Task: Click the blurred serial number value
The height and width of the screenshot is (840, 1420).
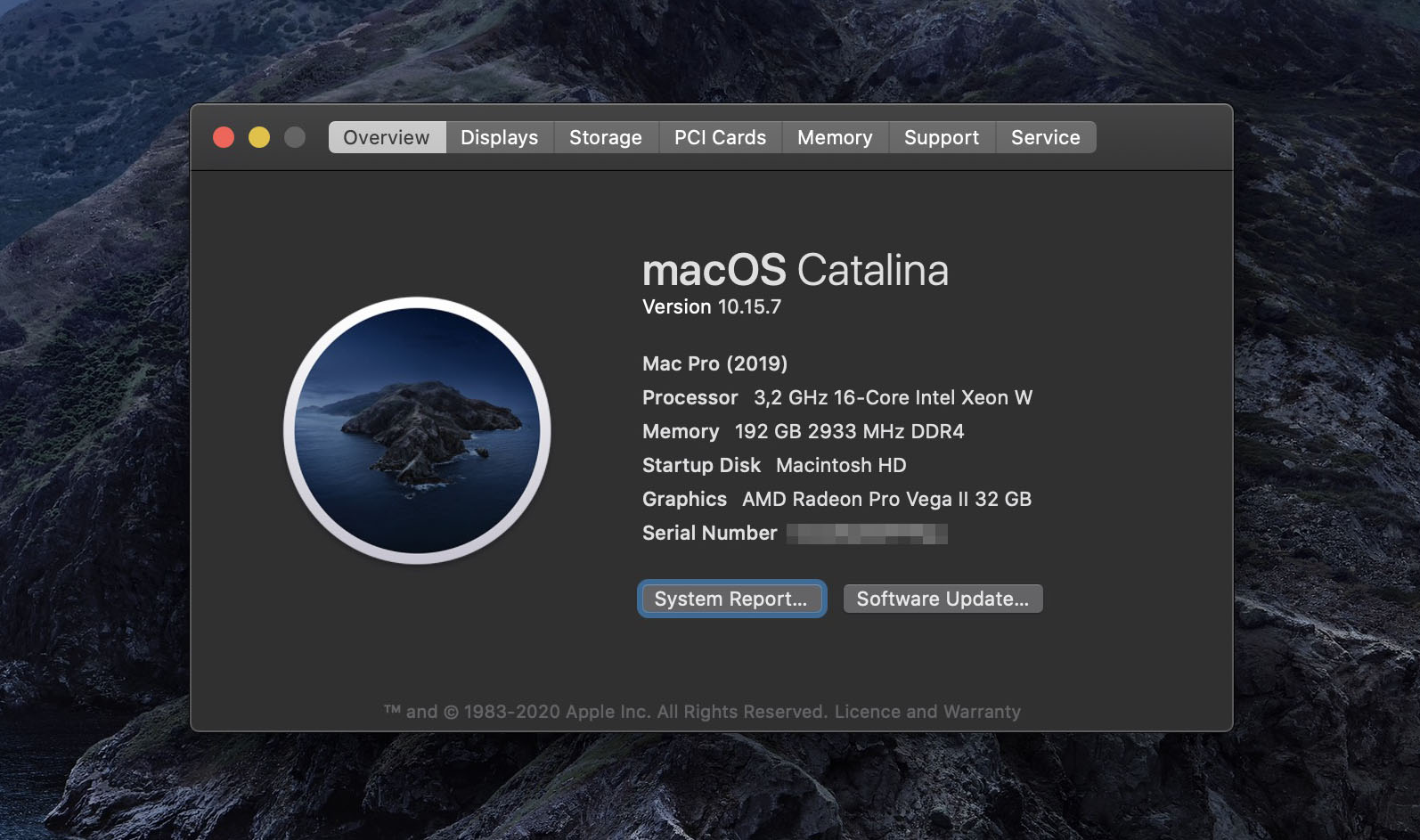Action: (x=867, y=534)
